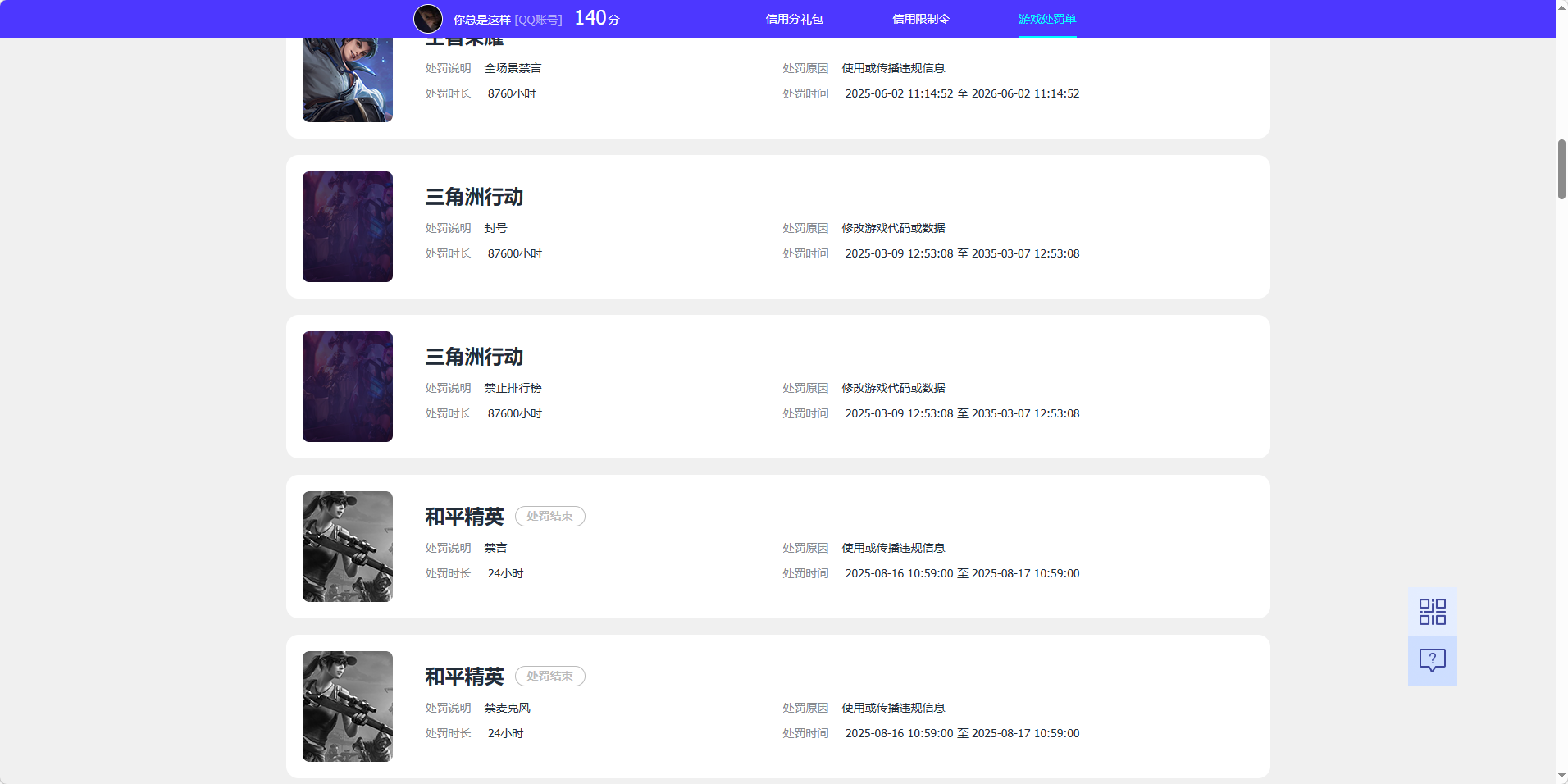This screenshot has width=1568, height=784.
Task: Switch to the 信用分礼包 tab
Action: [x=794, y=19]
